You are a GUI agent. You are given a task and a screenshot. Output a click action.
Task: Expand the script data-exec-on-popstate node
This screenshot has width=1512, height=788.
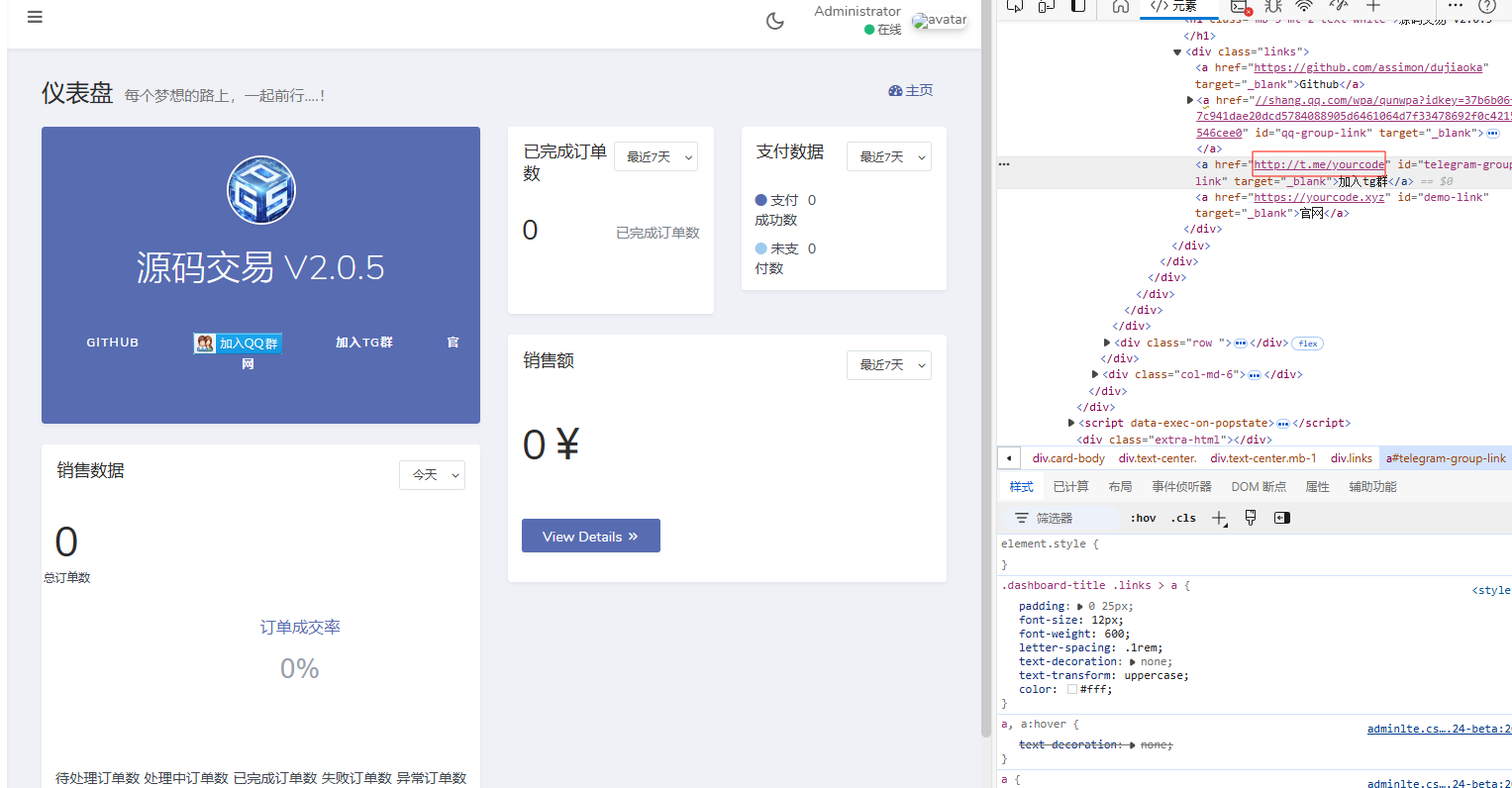coord(1071,423)
